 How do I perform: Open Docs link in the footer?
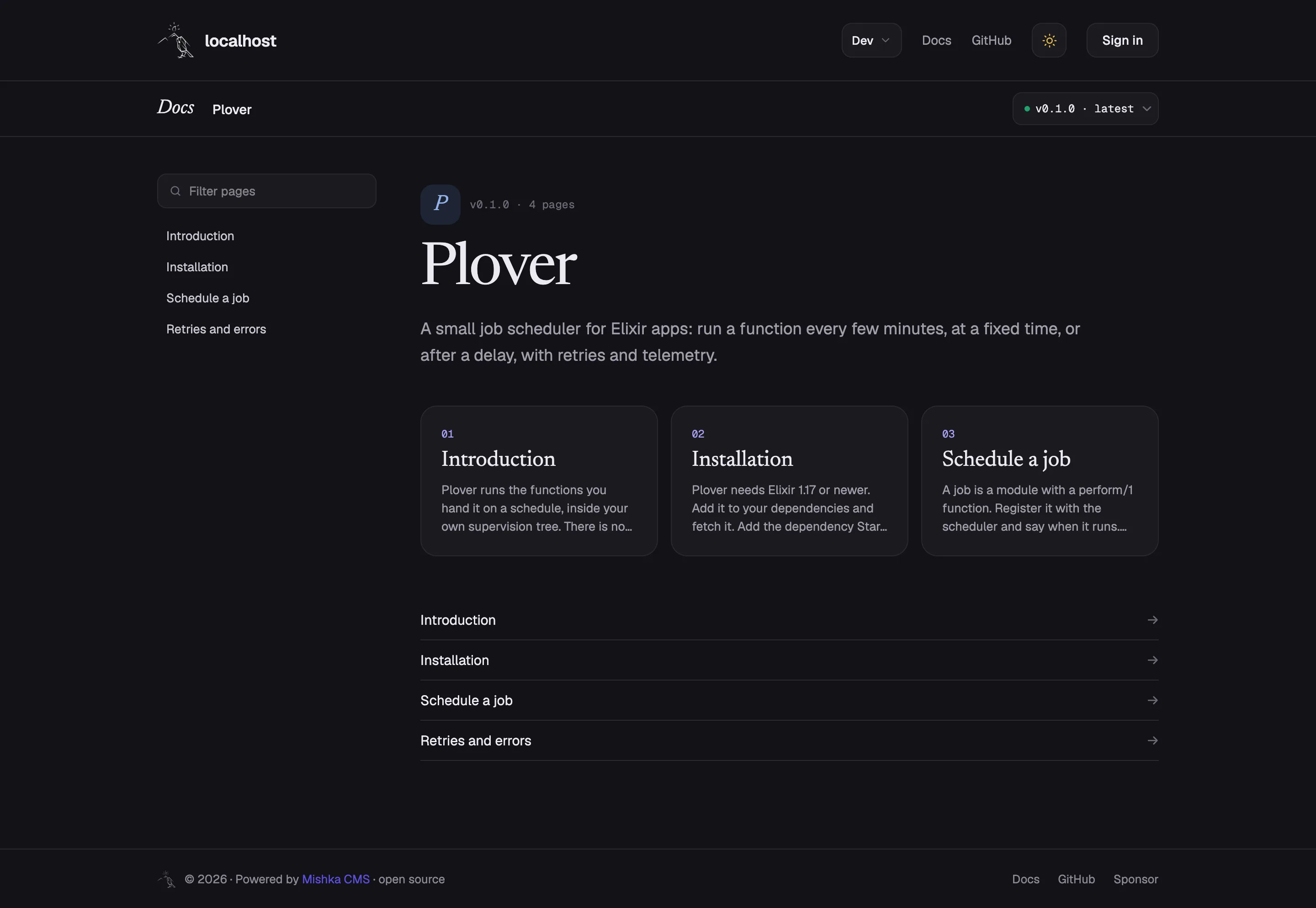click(x=1026, y=880)
